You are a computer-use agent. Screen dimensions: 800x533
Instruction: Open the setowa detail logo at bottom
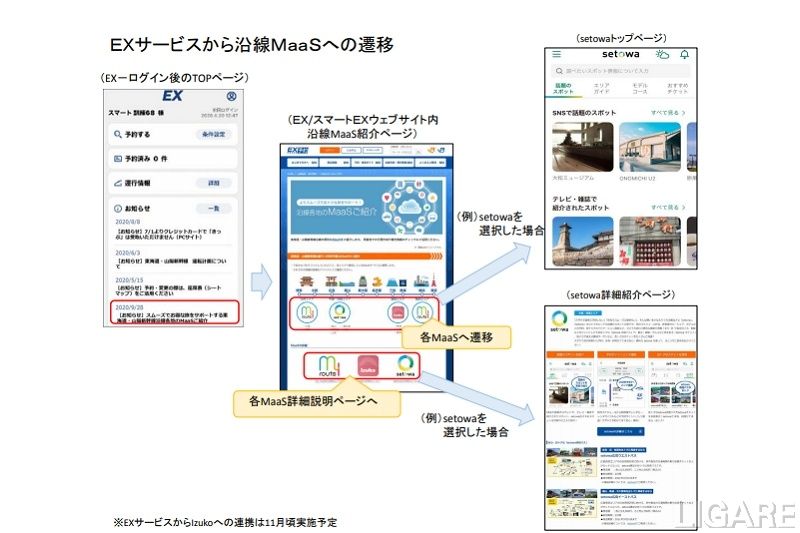405,366
